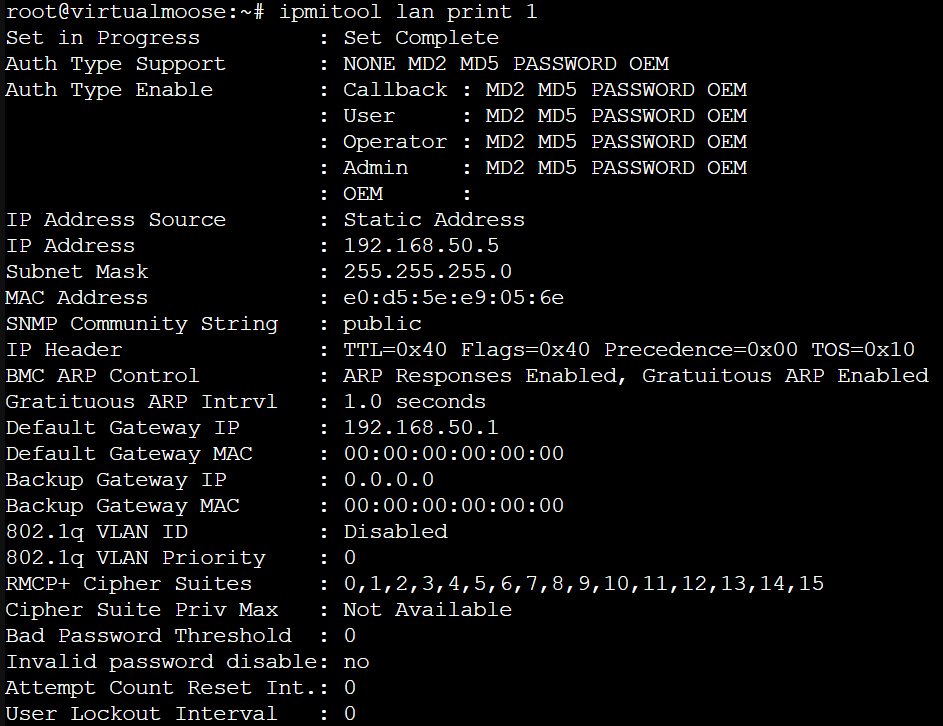943x726 pixels.
Task: Click the RMCP+ Cipher Suites number list
Action: click(583, 584)
